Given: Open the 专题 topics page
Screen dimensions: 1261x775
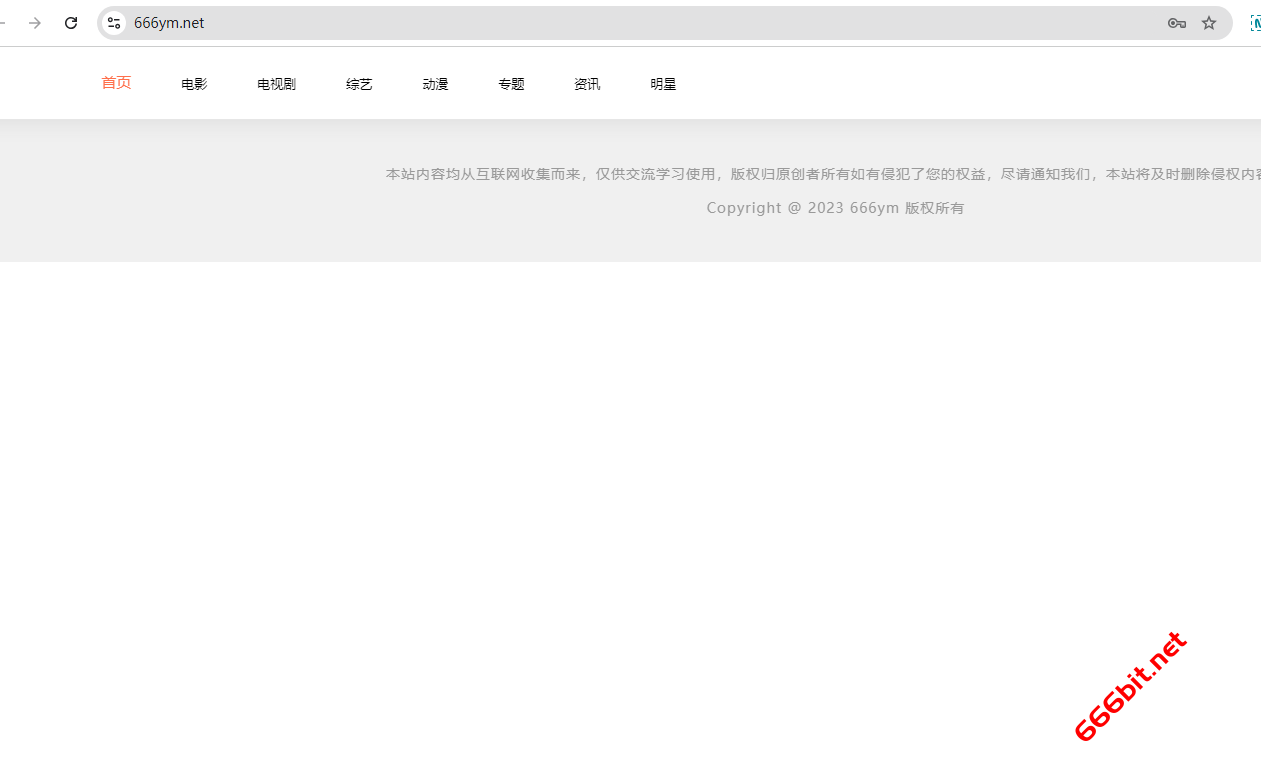Looking at the screenshot, I should pos(511,85).
